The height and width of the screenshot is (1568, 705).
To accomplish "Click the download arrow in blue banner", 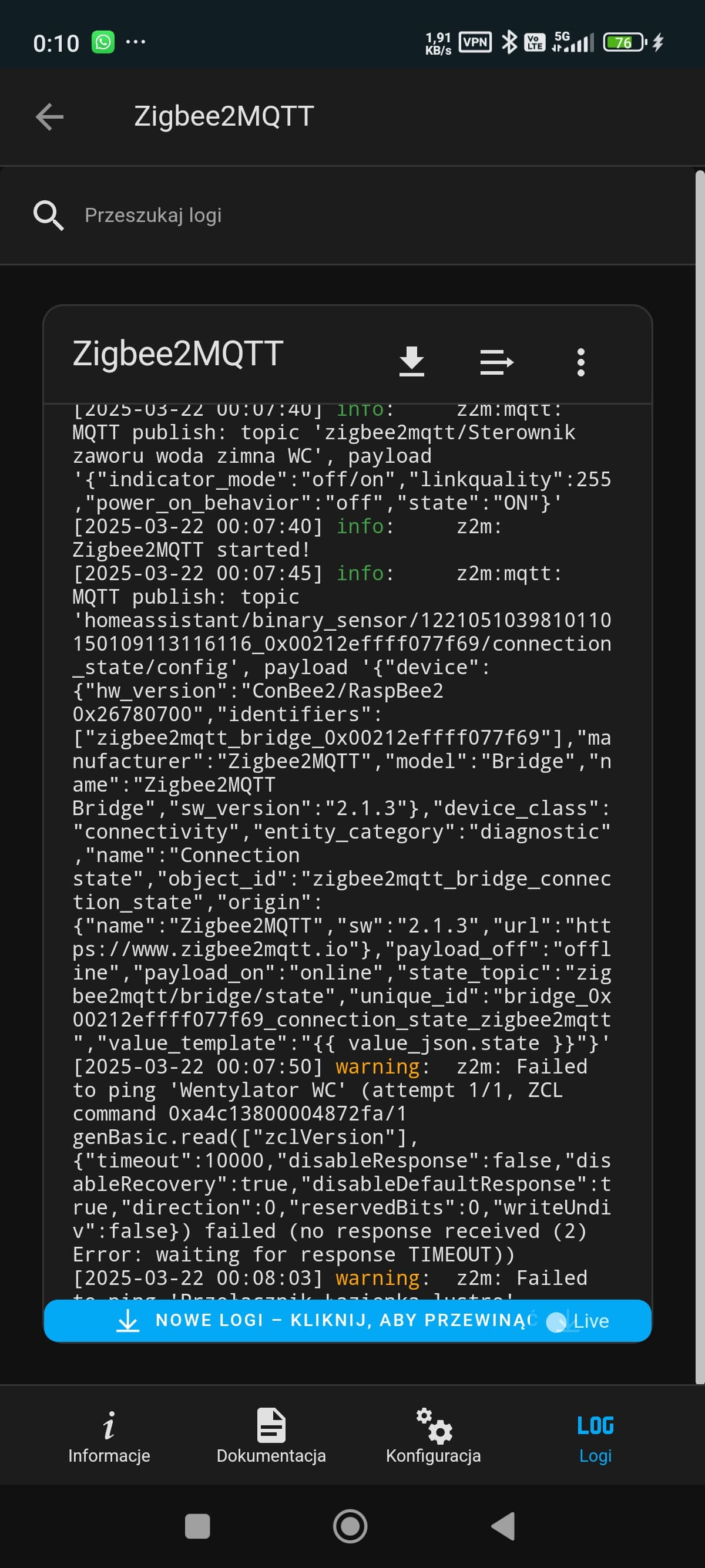I will click(128, 1321).
